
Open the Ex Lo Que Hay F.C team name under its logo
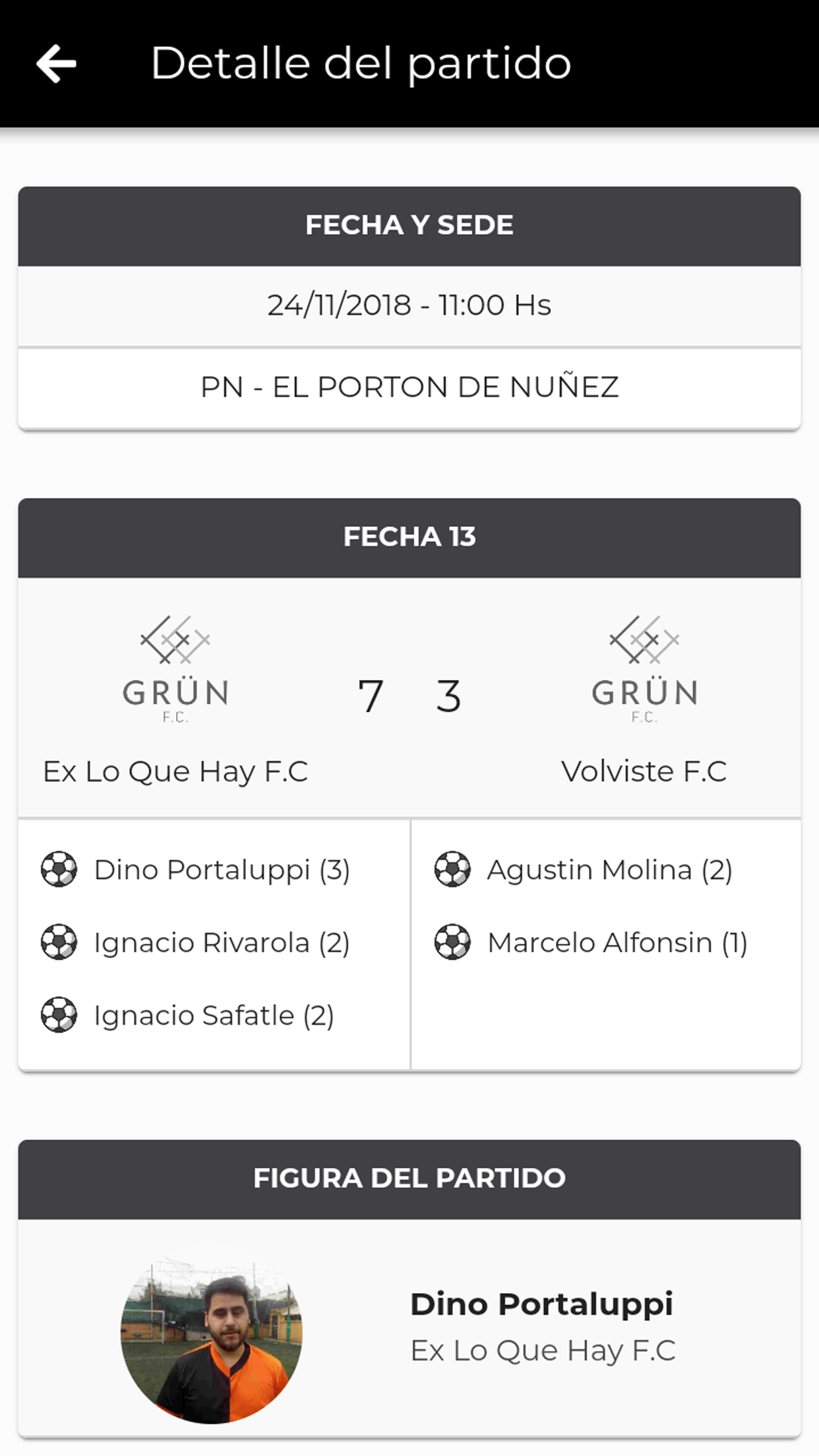(175, 771)
